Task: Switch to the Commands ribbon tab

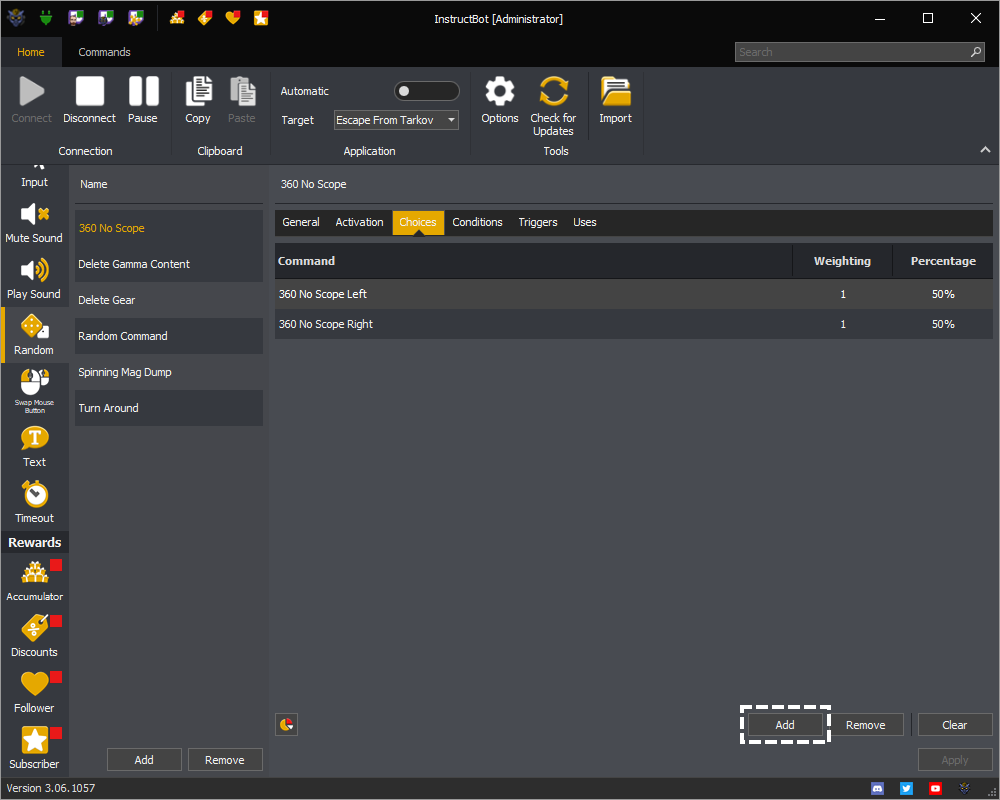Action: [x=105, y=52]
